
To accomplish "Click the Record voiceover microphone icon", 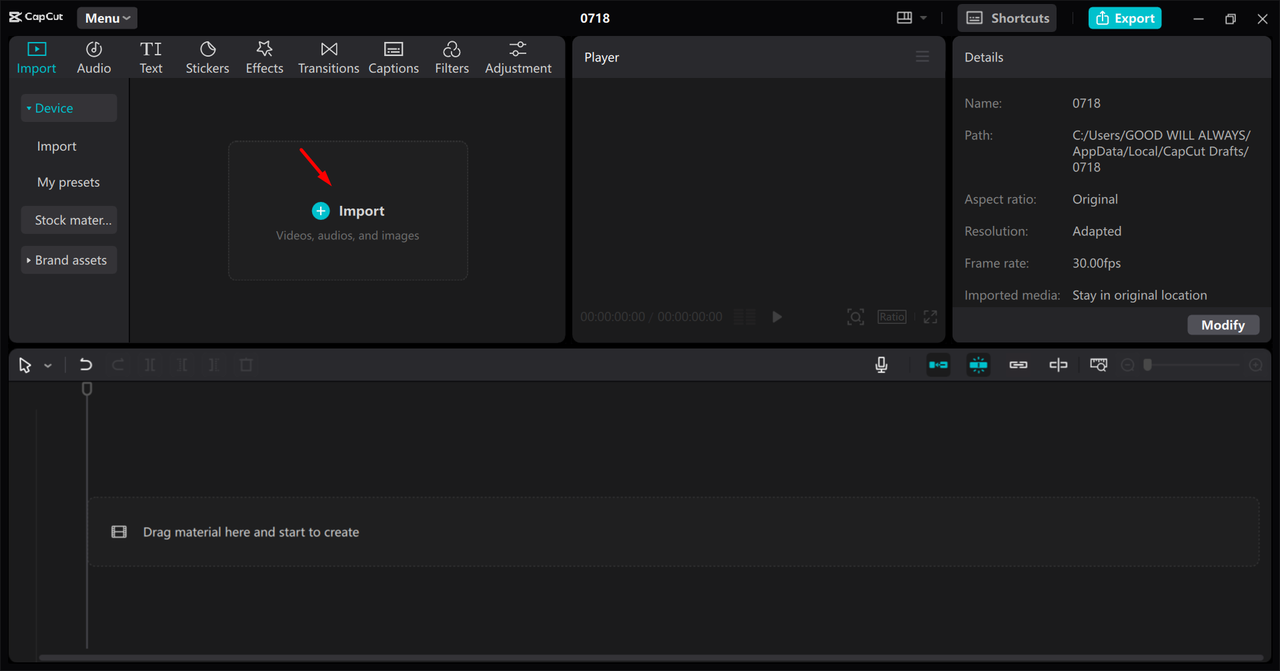I will pyautogui.click(x=881, y=366).
